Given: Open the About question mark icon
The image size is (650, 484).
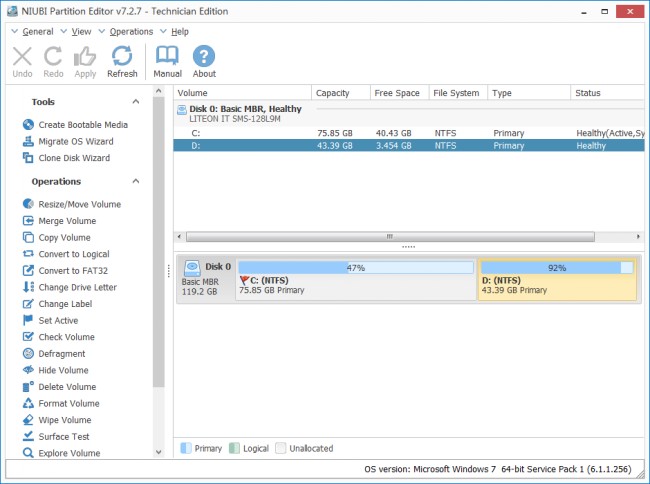Looking at the screenshot, I should click(x=204, y=56).
